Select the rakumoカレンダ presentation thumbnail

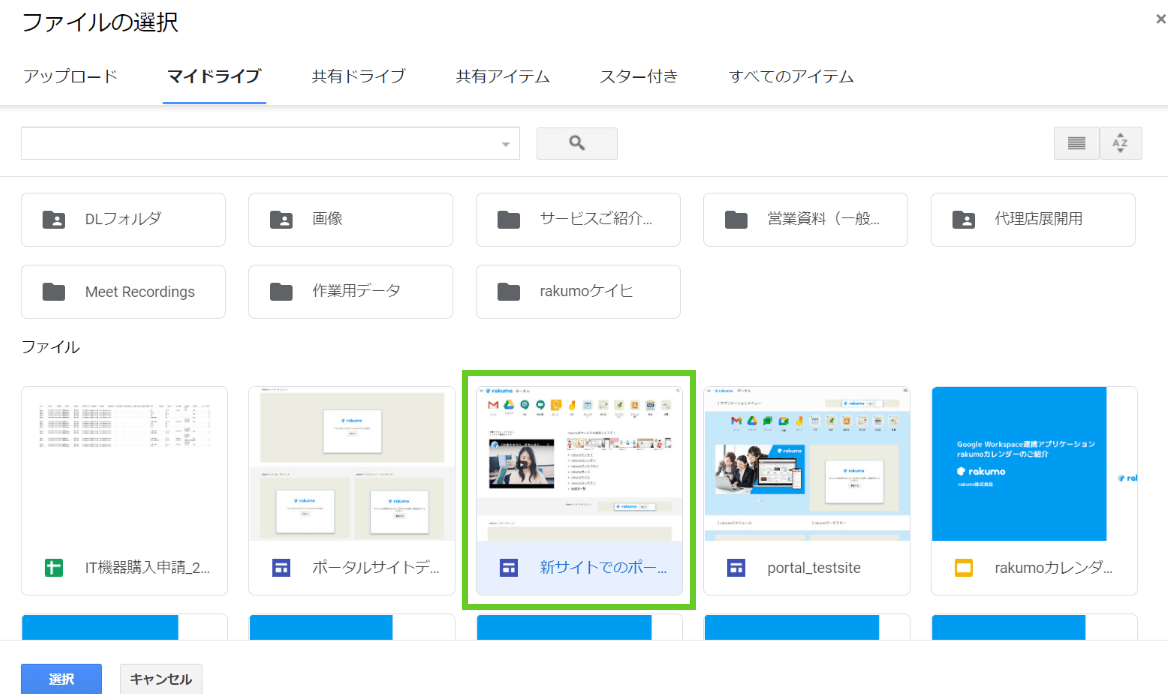[x=1034, y=464]
